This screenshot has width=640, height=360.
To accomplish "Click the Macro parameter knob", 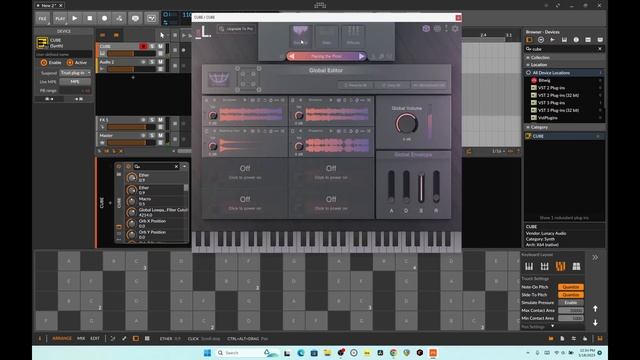I will pyautogui.click(x=131, y=201).
